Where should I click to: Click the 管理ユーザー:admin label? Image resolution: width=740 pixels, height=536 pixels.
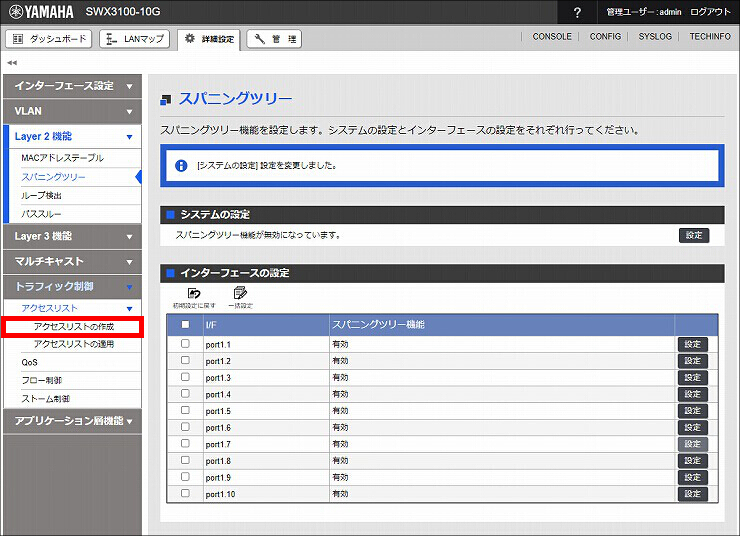point(644,12)
